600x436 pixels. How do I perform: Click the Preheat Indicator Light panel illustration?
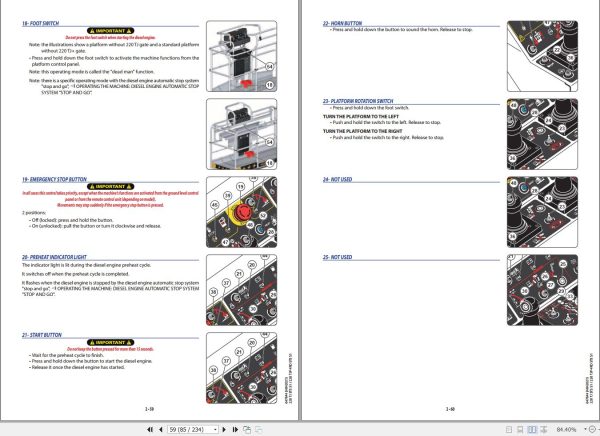coord(241,290)
